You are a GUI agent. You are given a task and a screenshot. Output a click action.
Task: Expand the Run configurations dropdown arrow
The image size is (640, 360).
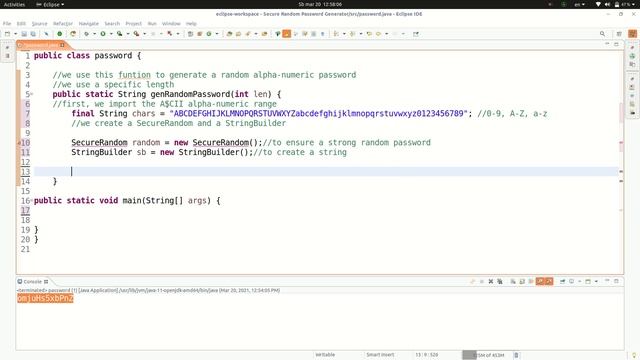click(x=111, y=34)
